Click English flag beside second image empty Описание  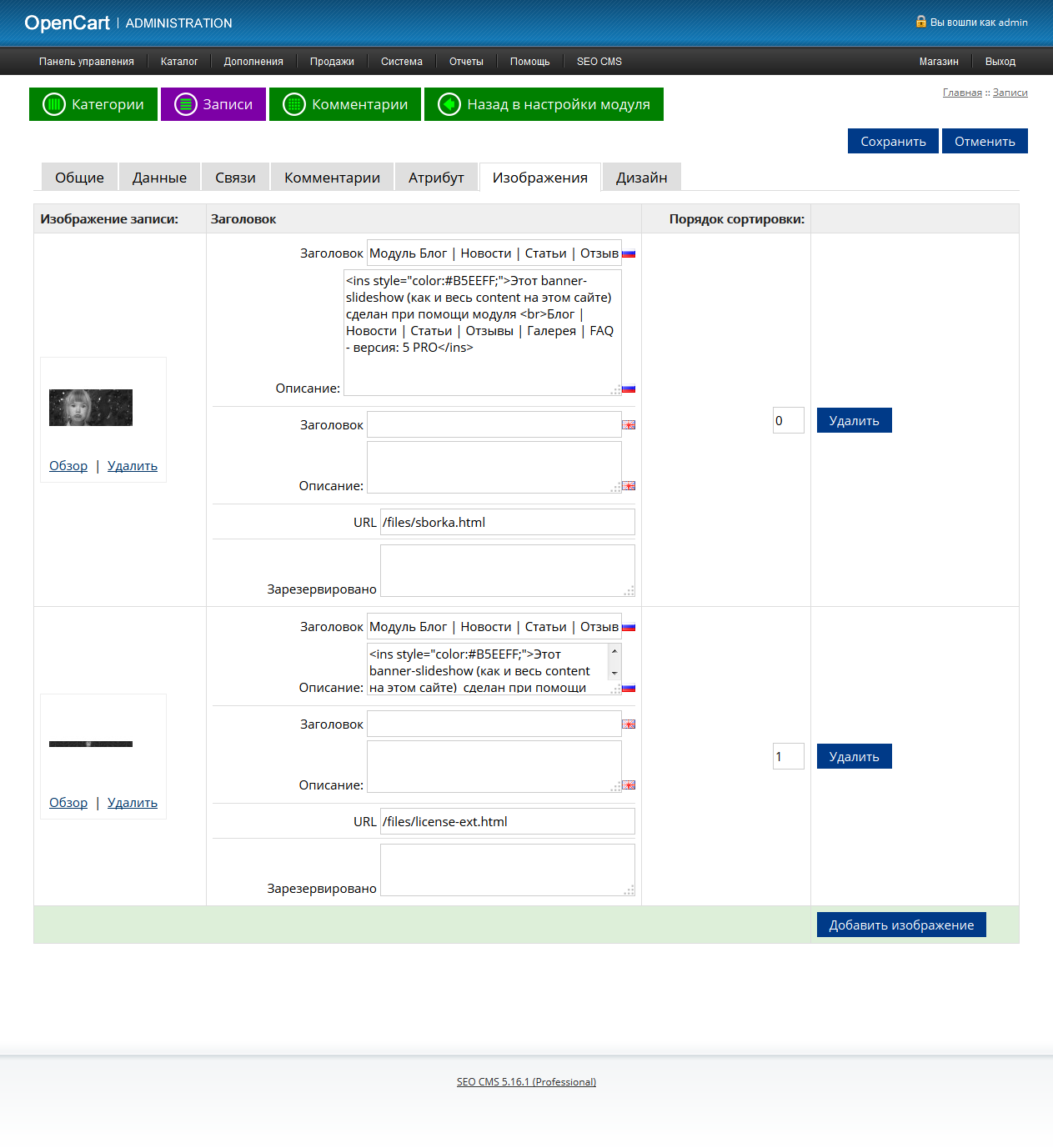(629, 785)
